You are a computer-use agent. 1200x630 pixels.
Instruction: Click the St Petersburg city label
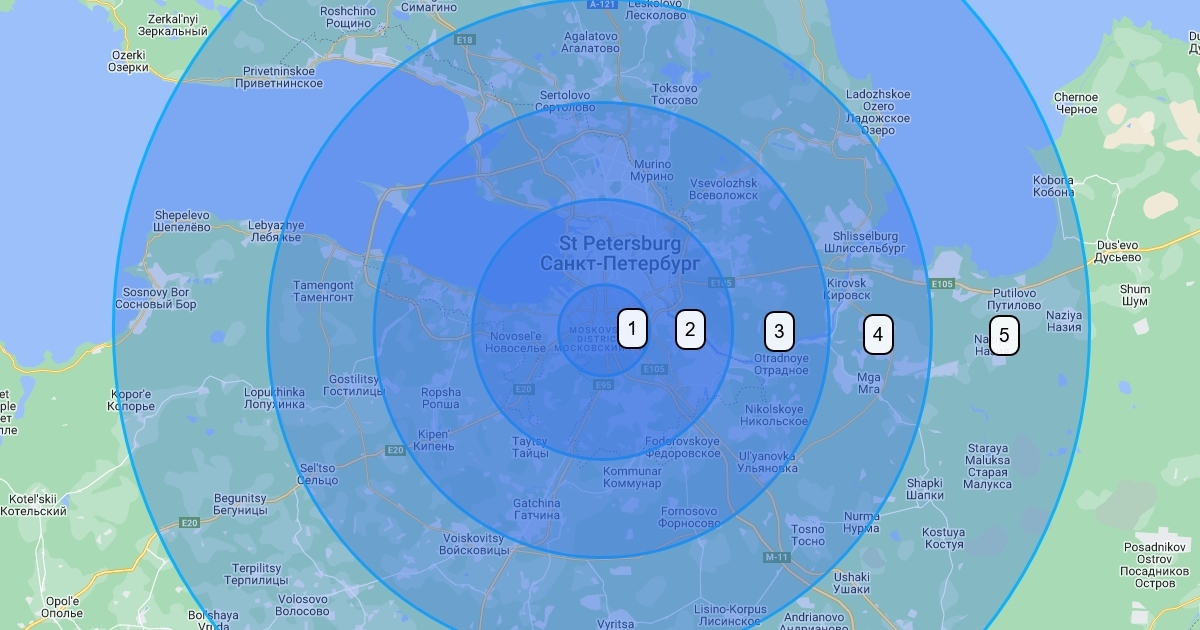[620, 253]
